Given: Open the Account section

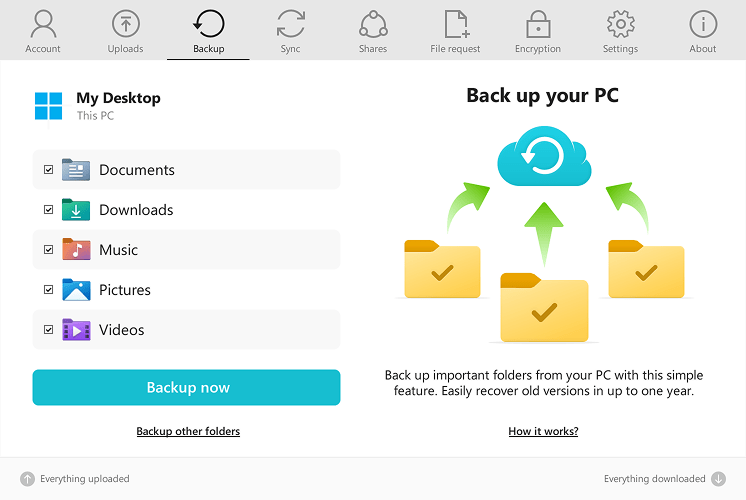Looking at the screenshot, I should pos(43,31).
